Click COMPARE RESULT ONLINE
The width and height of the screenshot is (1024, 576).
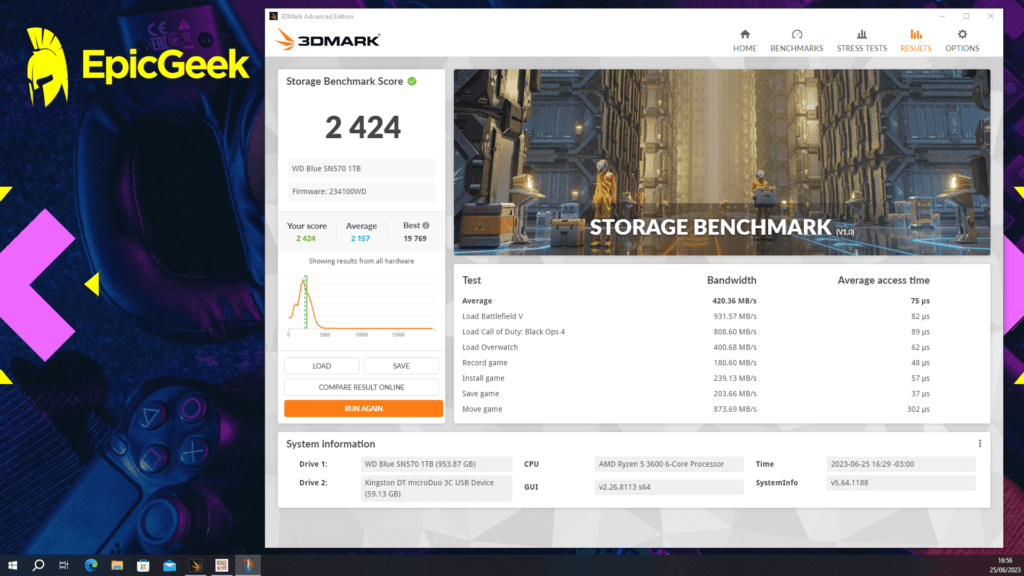(x=362, y=386)
